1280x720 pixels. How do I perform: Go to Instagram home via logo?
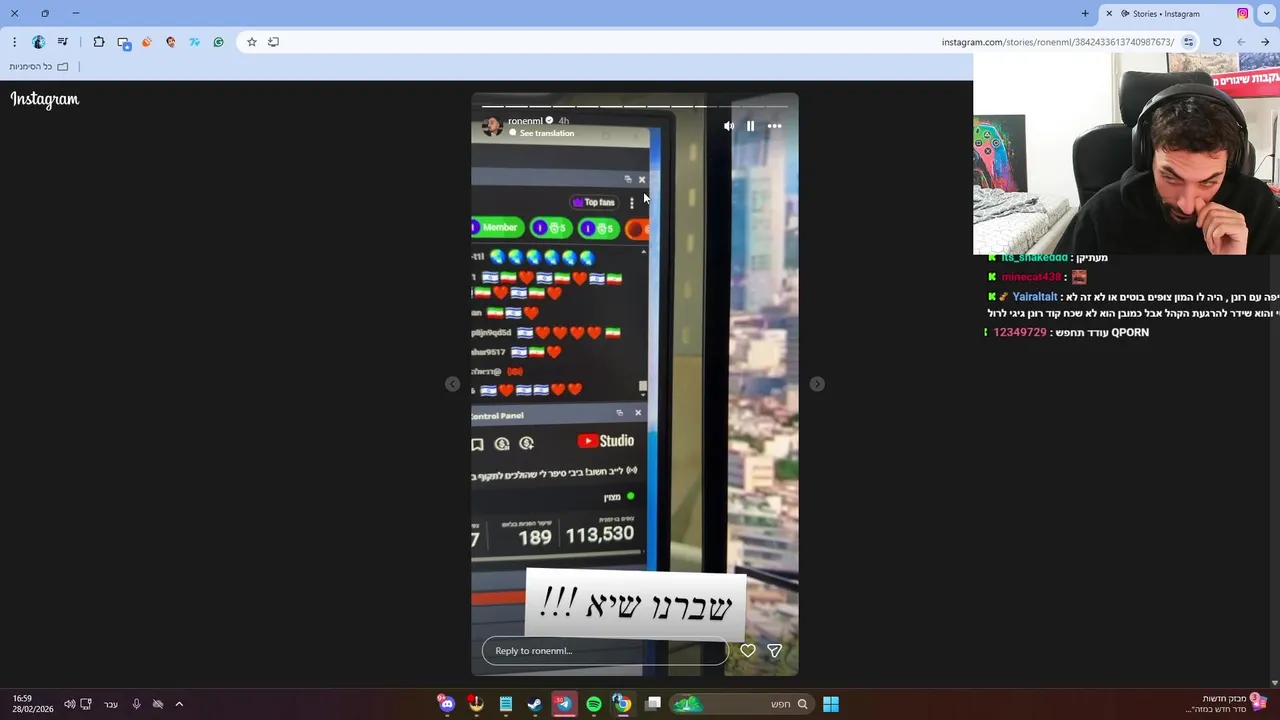tap(45, 99)
